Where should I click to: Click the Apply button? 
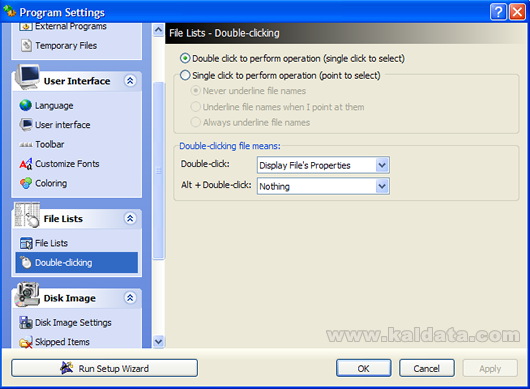(490, 368)
